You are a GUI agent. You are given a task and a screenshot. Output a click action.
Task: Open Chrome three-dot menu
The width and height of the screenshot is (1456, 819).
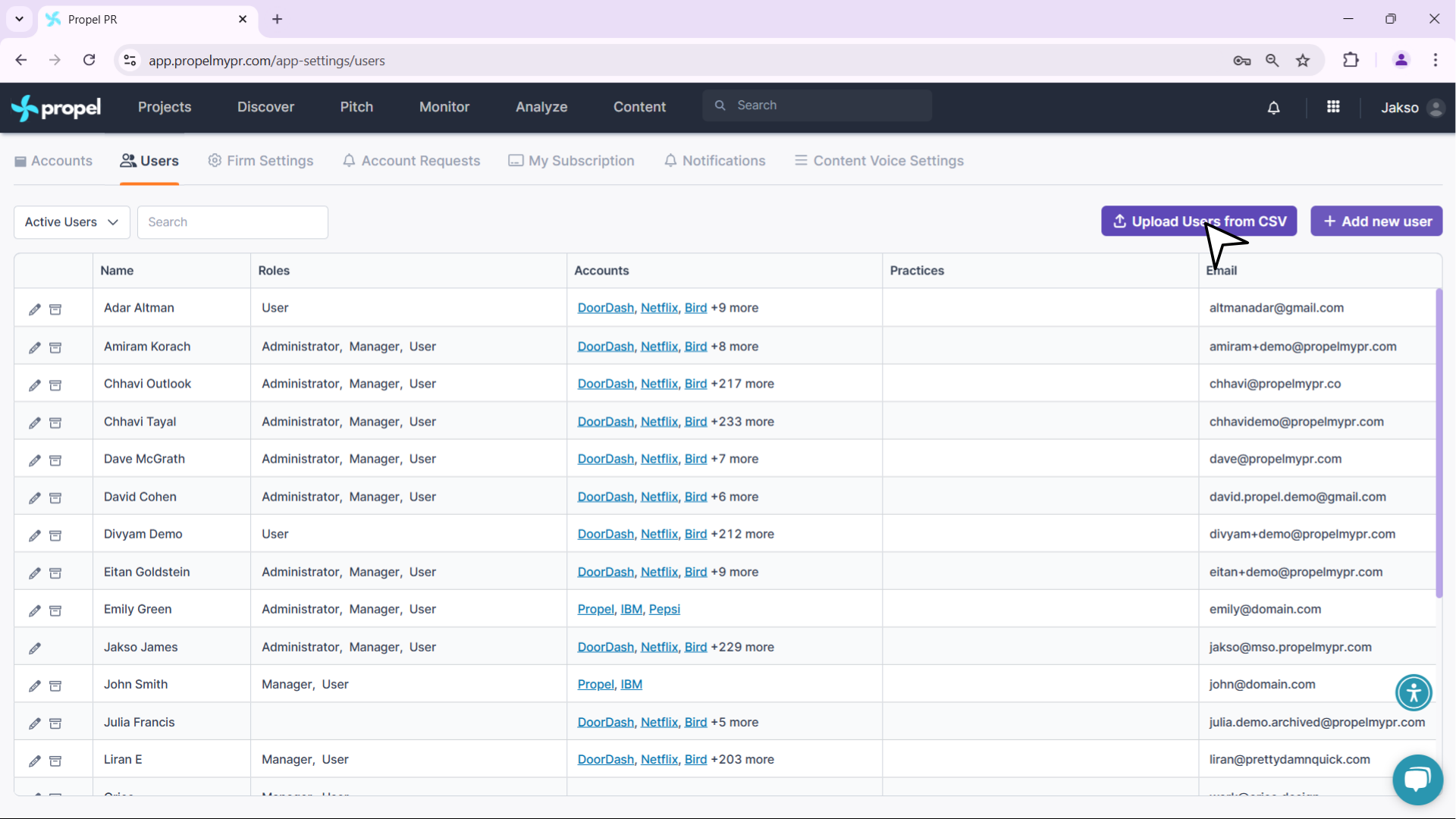click(x=1435, y=60)
